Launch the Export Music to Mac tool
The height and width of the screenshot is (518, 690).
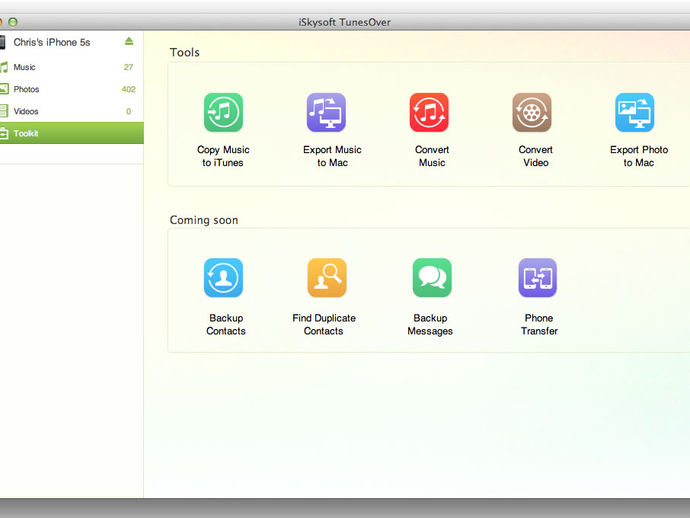point(326,112)
